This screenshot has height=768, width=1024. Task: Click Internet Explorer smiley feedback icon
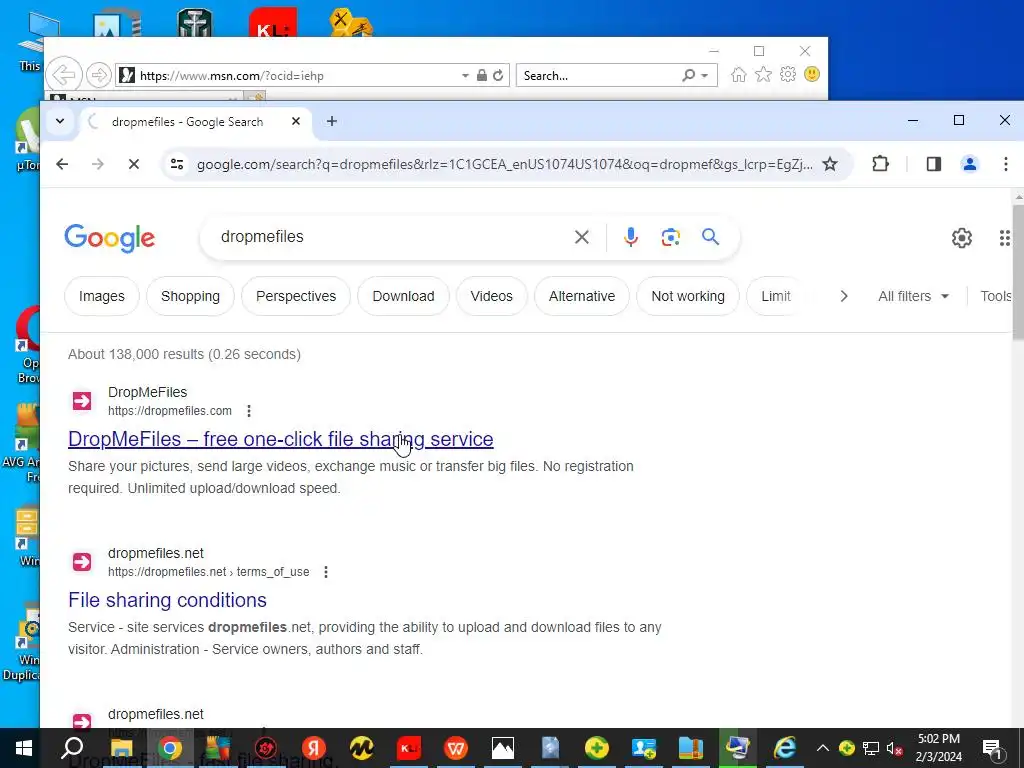click(x=812, y=74)
